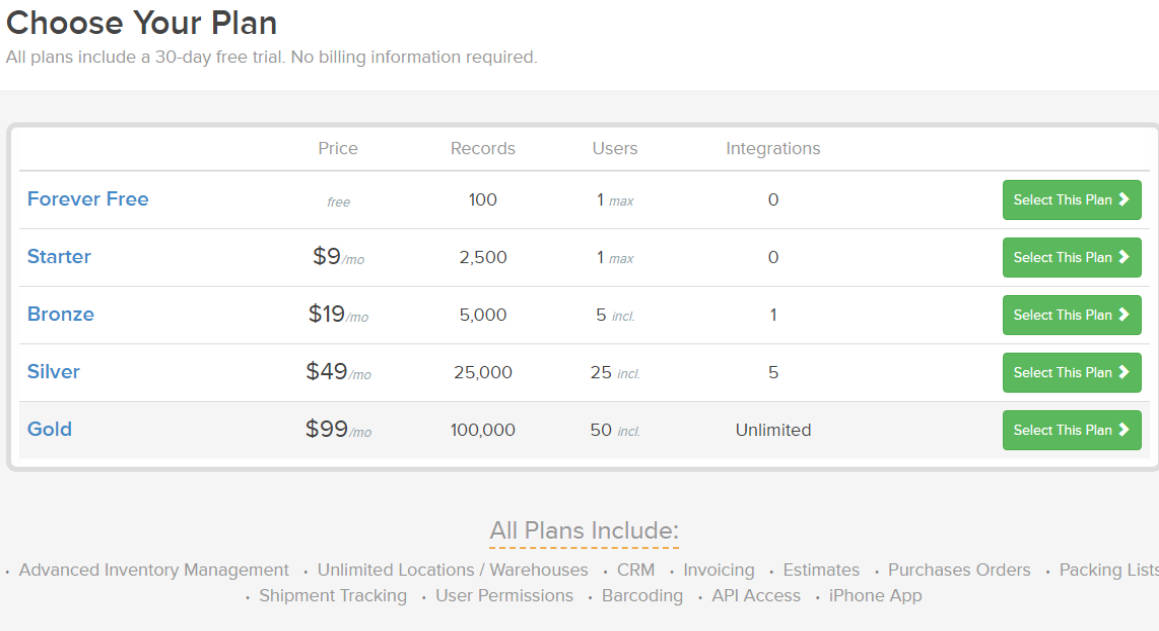Click the Users column header
This screenshot has height=631, width=1159.
(614, 148)
